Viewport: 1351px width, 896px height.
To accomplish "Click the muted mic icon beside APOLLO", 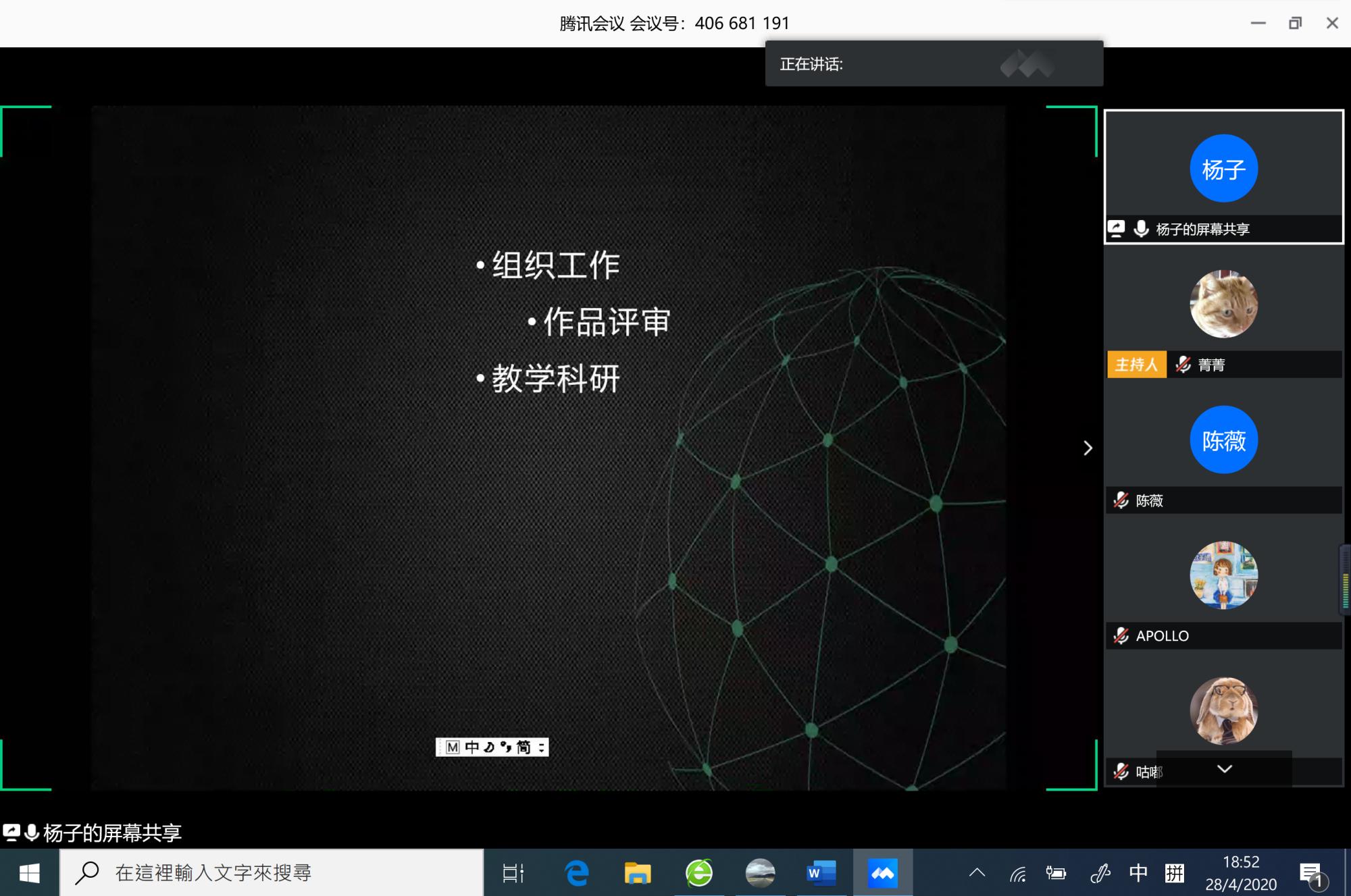I will tap(1121, 635).
